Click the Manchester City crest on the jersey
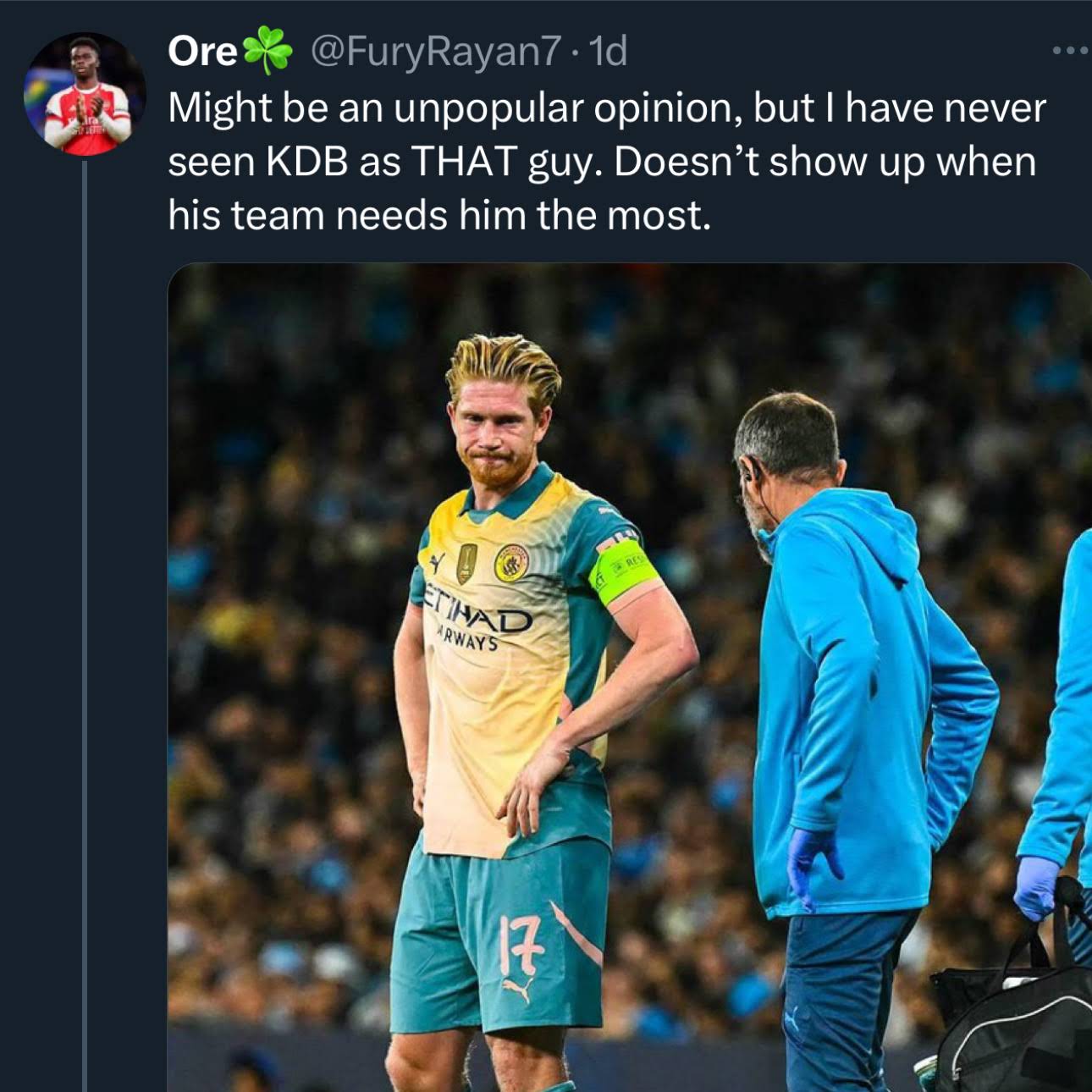Screen dimensions: 1092x1092 (x=512, y=562)
